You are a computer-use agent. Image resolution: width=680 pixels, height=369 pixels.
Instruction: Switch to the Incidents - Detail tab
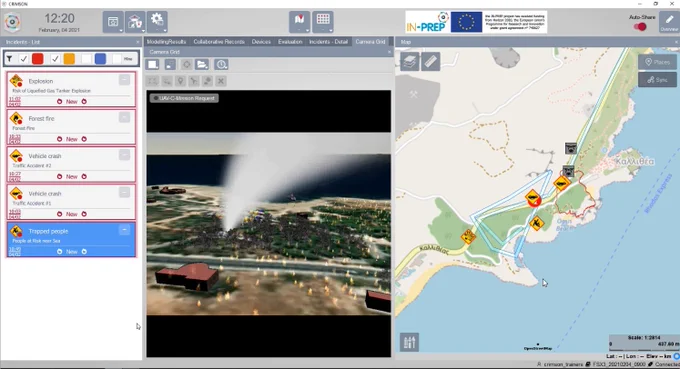tap(328, 42)
